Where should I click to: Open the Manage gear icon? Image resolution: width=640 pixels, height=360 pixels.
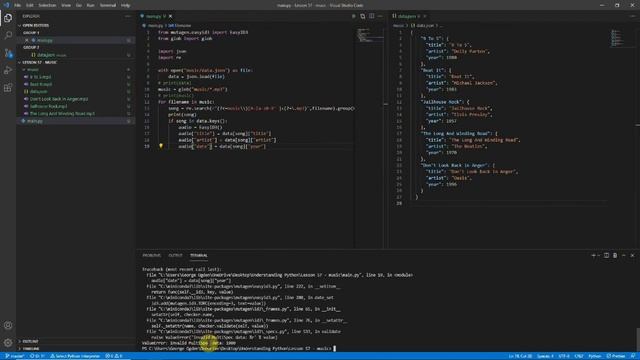coord(8,342)
